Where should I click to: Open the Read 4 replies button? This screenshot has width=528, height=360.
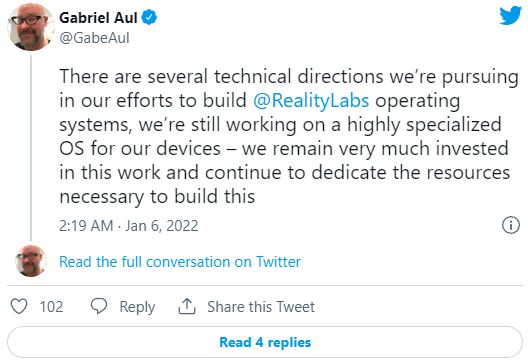265,342
